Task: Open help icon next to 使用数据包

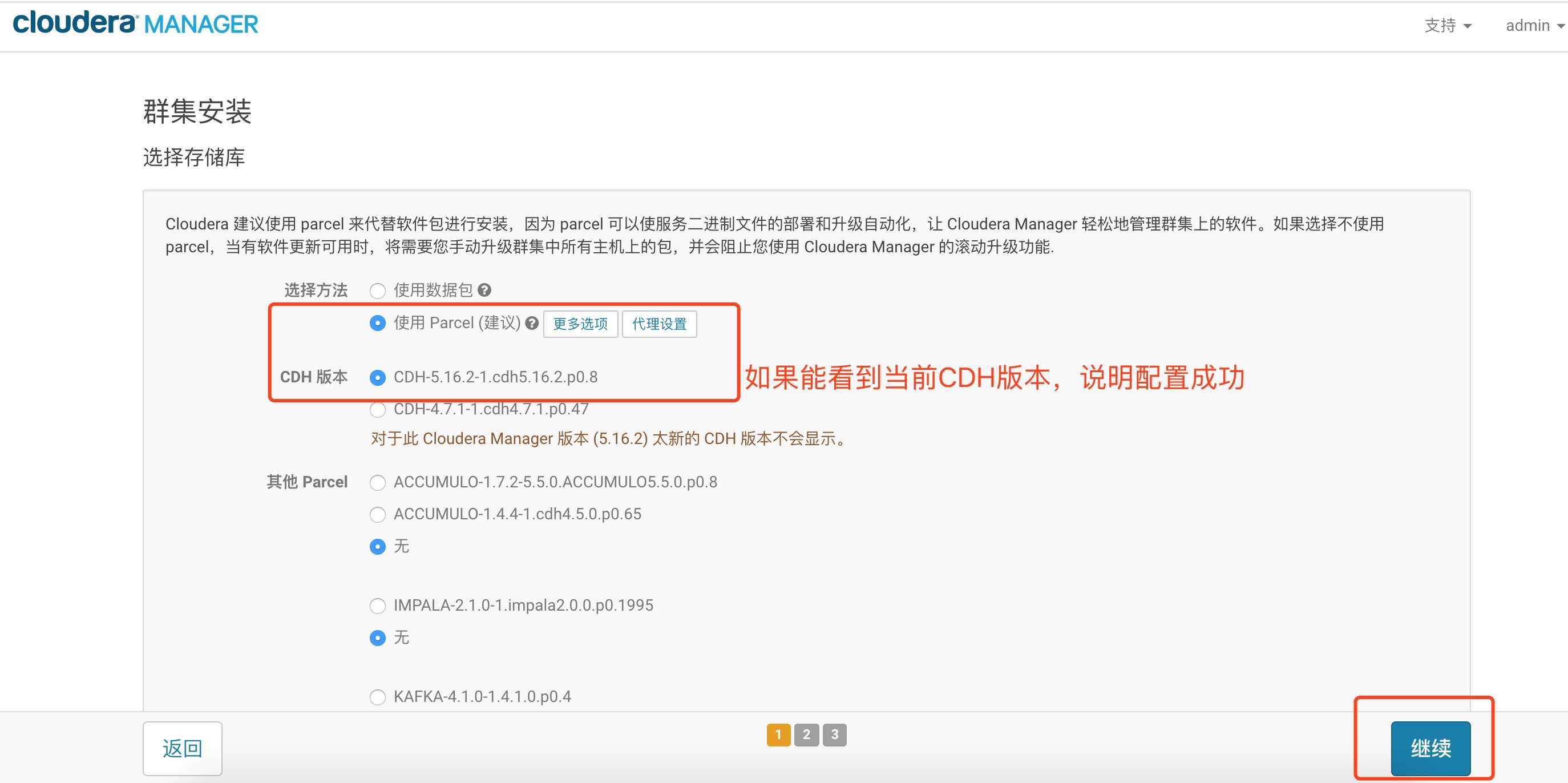Action: click(x=484, y=290)
